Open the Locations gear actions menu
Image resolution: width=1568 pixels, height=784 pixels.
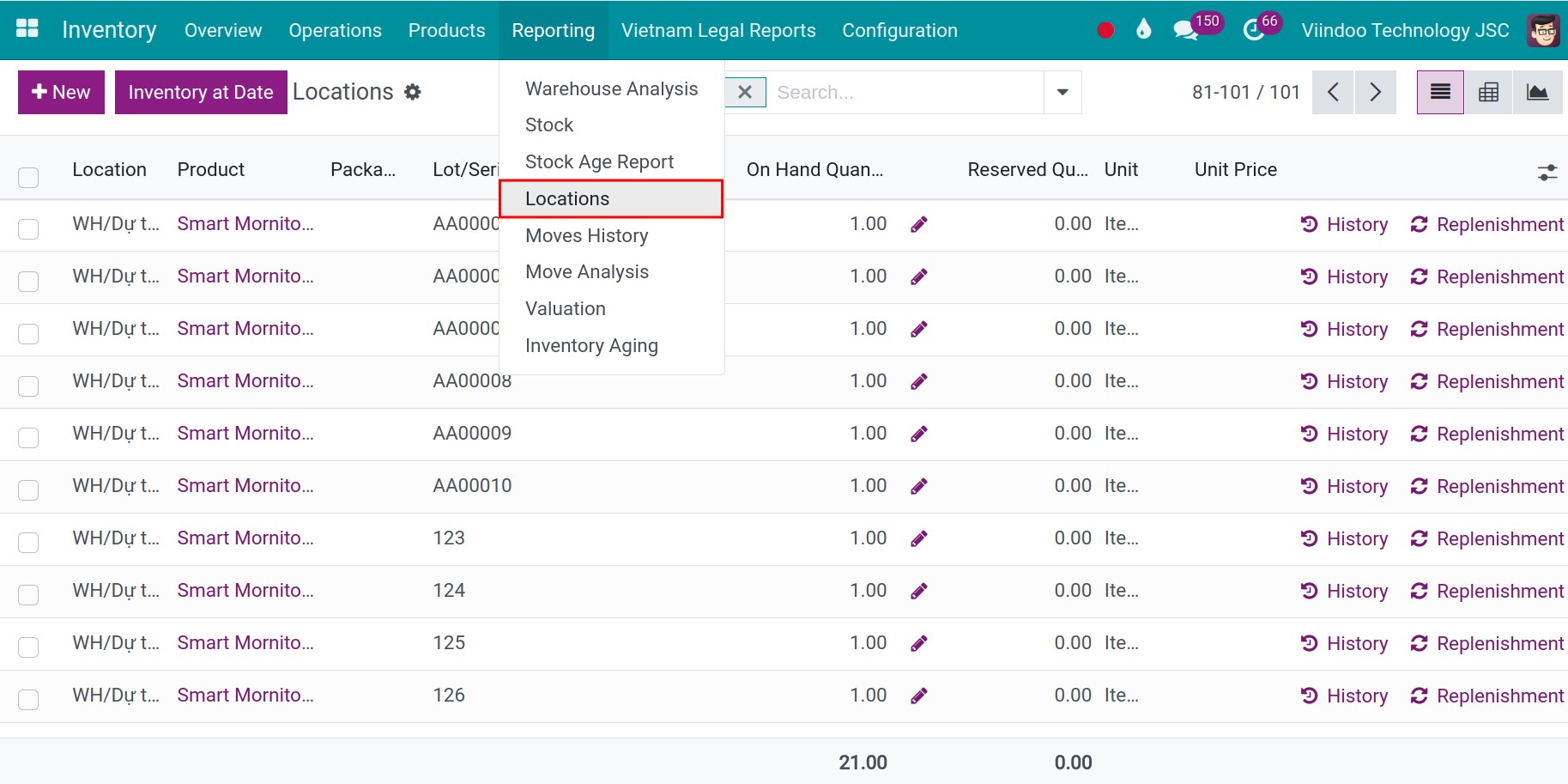(413, 92)
